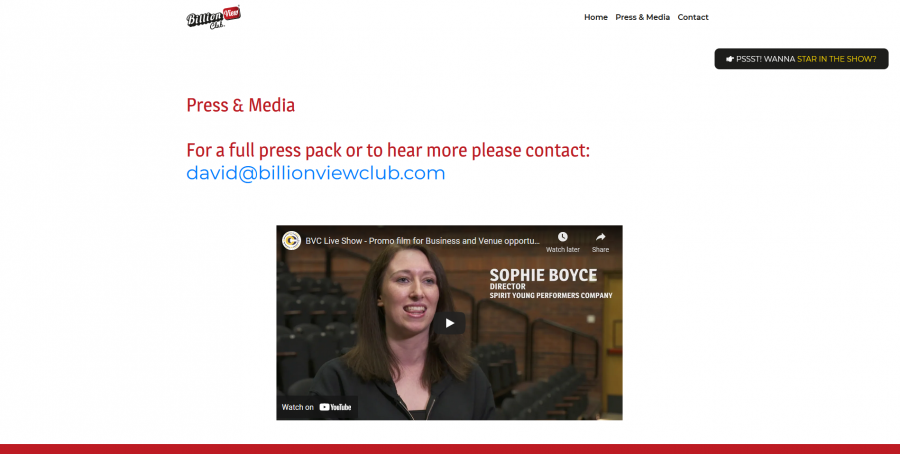
Task: Open the BVC Live Show video title link
Action: point(422,241)
